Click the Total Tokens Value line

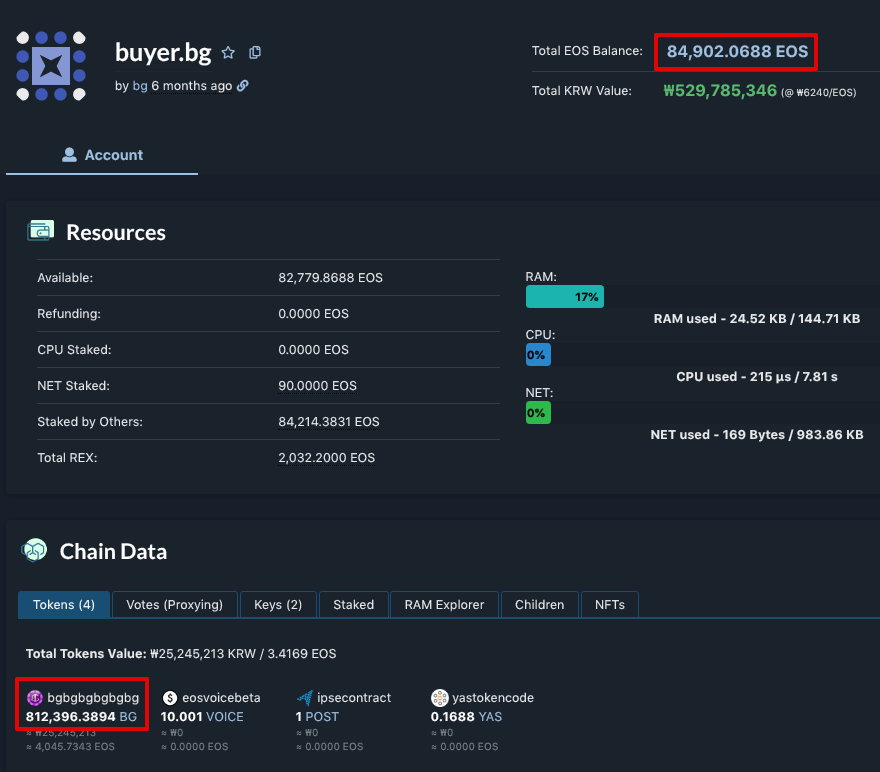[181, 654]
